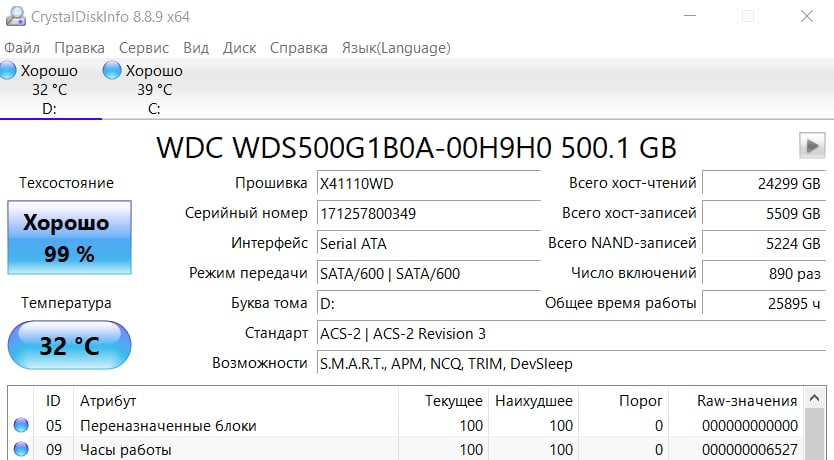Click the Прошивка field X41110WD
This screenshot has height=460, width=834.
point(429,184)
